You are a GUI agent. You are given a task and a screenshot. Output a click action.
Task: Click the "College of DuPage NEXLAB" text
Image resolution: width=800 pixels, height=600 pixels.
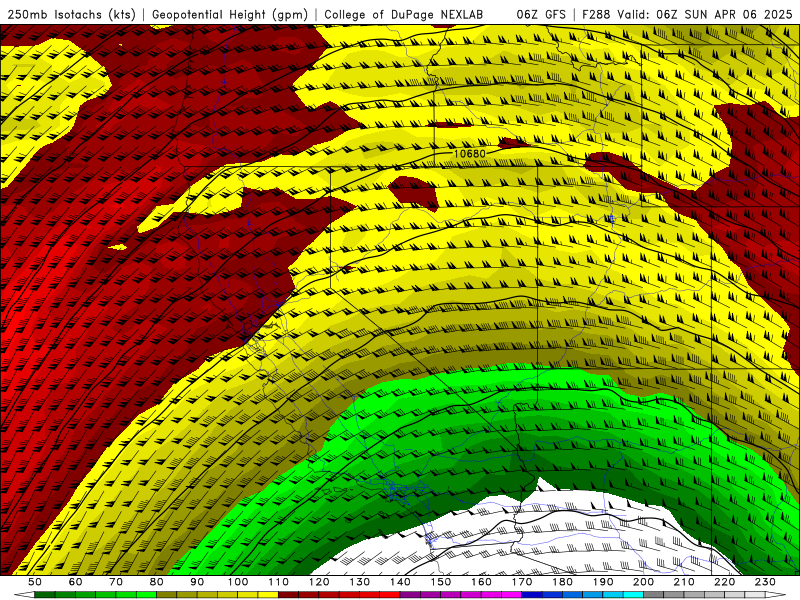[x=403, y=15]
